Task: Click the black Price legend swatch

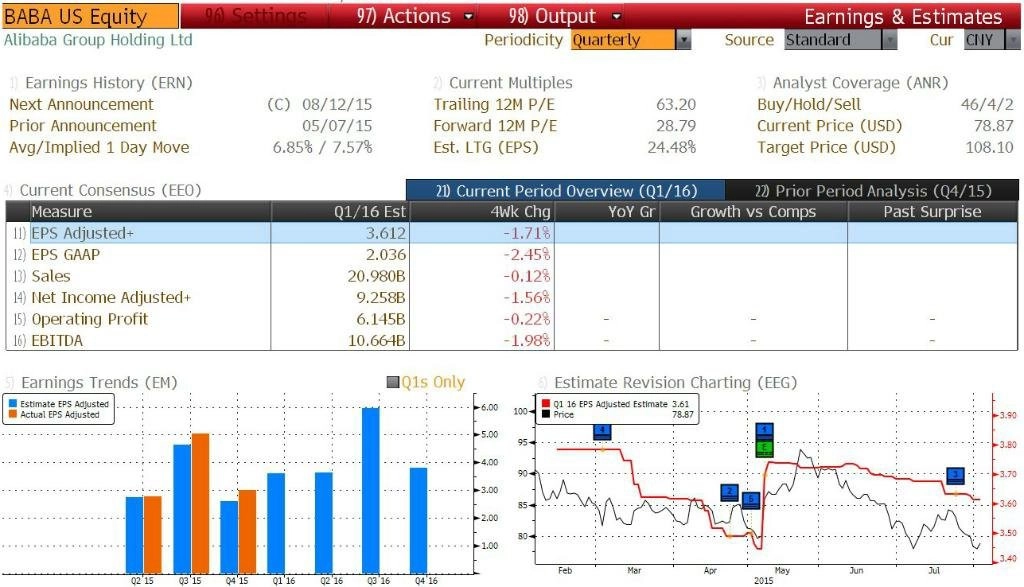Action: (x=545, y=414)
